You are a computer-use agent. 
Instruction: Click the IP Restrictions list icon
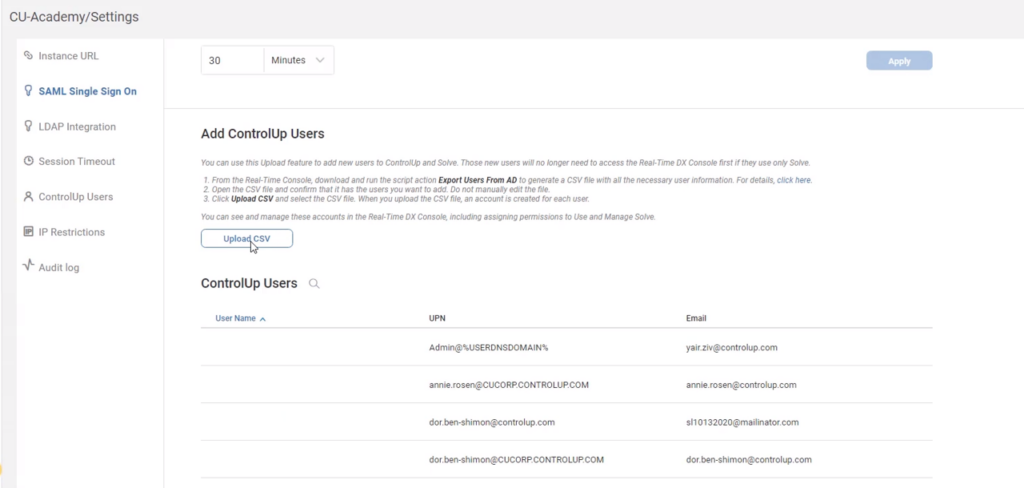coord(28,231)
